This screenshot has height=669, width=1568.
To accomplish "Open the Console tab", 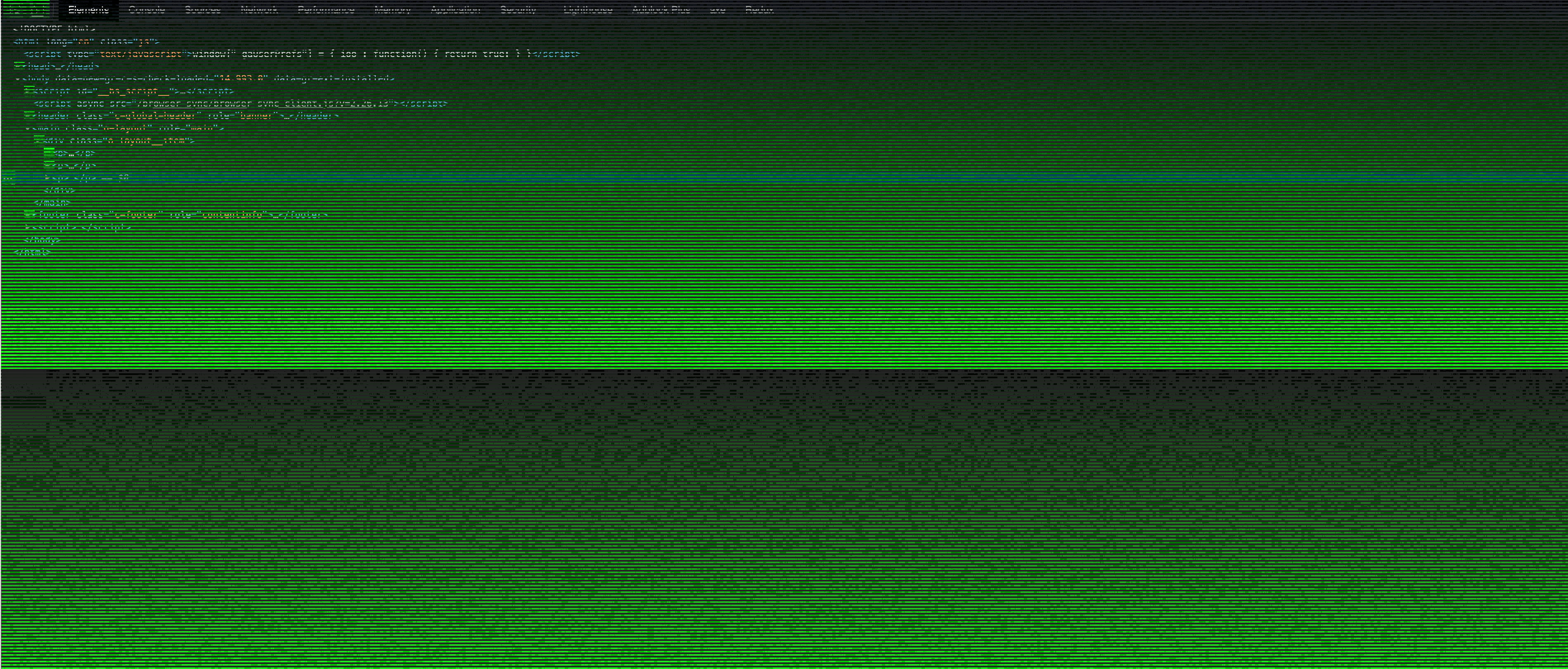I will point(147,10).
